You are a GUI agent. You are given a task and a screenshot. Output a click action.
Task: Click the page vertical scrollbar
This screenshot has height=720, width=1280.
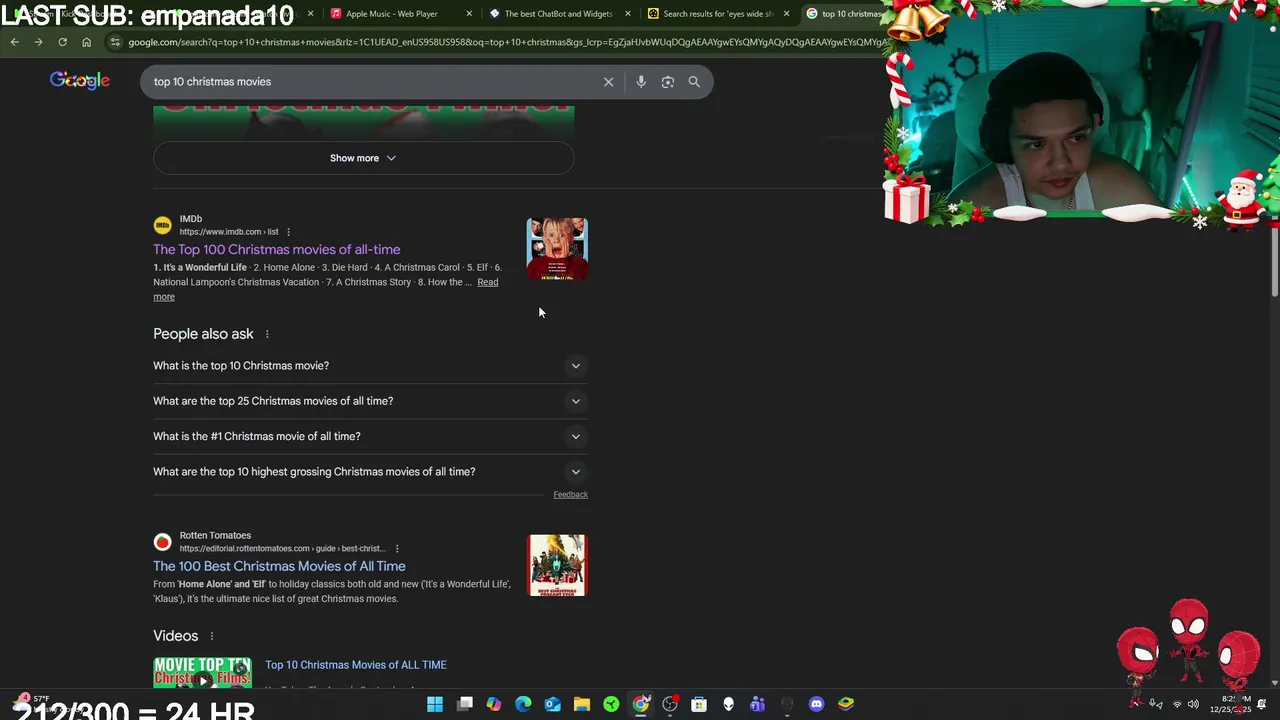(1275, 262)
